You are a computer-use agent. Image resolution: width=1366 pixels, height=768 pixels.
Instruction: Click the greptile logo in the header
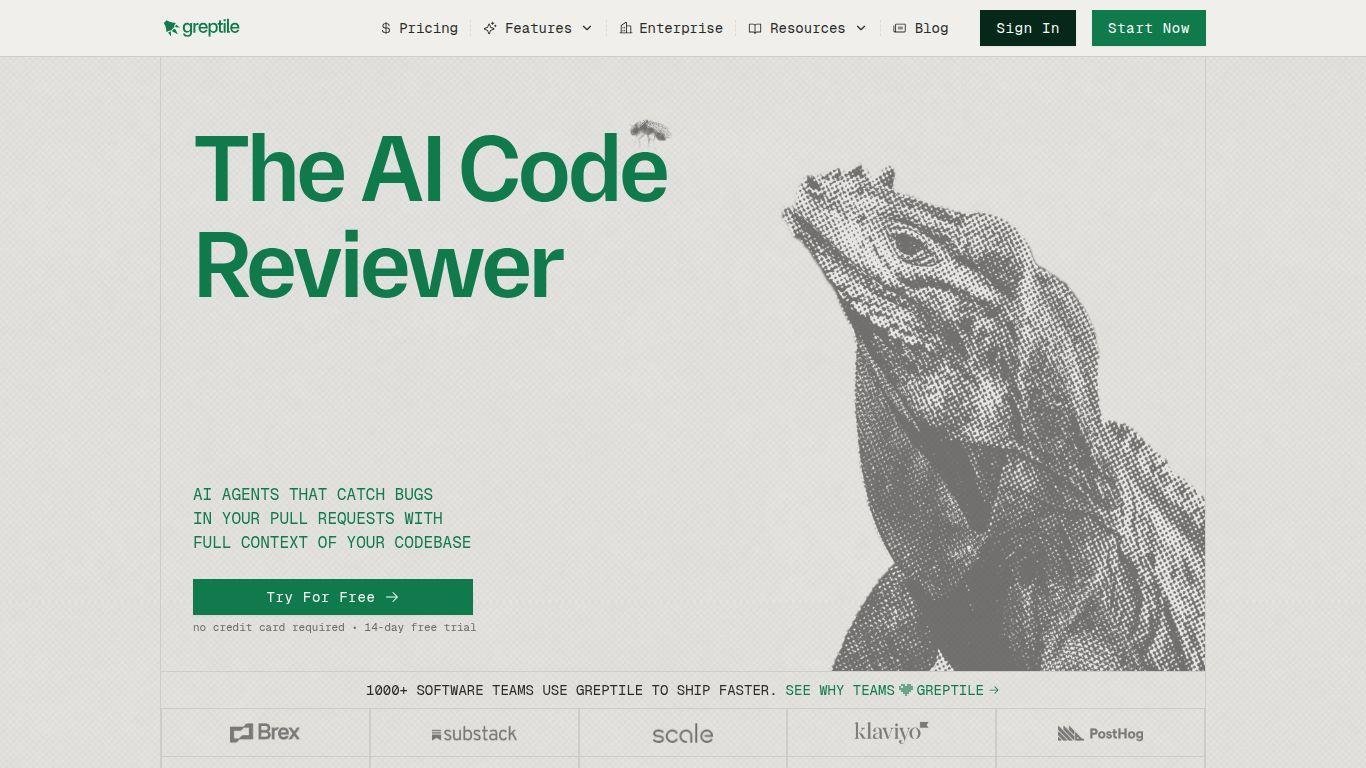tap(201, 27)
